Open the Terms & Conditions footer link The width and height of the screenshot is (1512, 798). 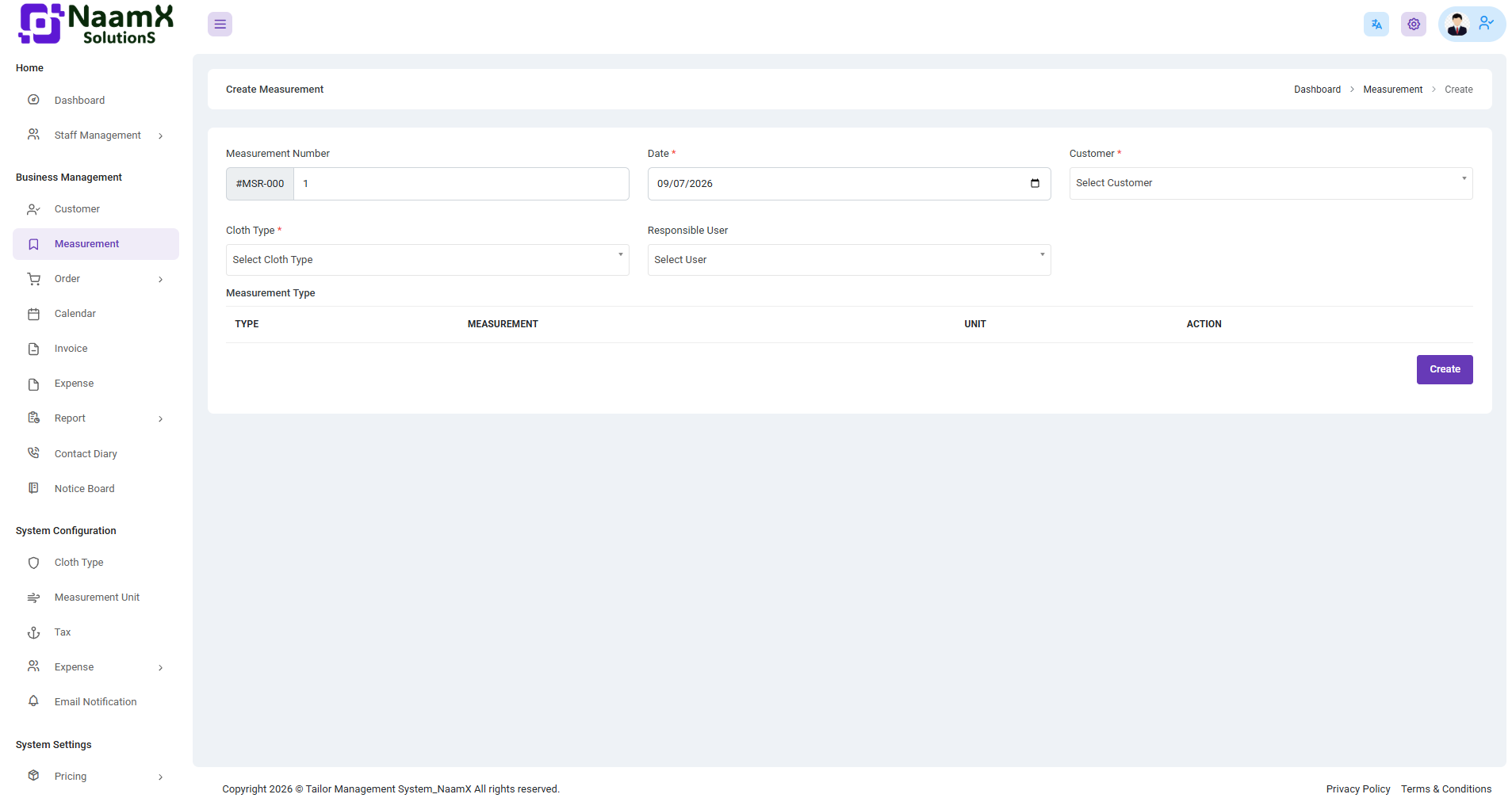pyautogui.click(x=1446, y=789)
